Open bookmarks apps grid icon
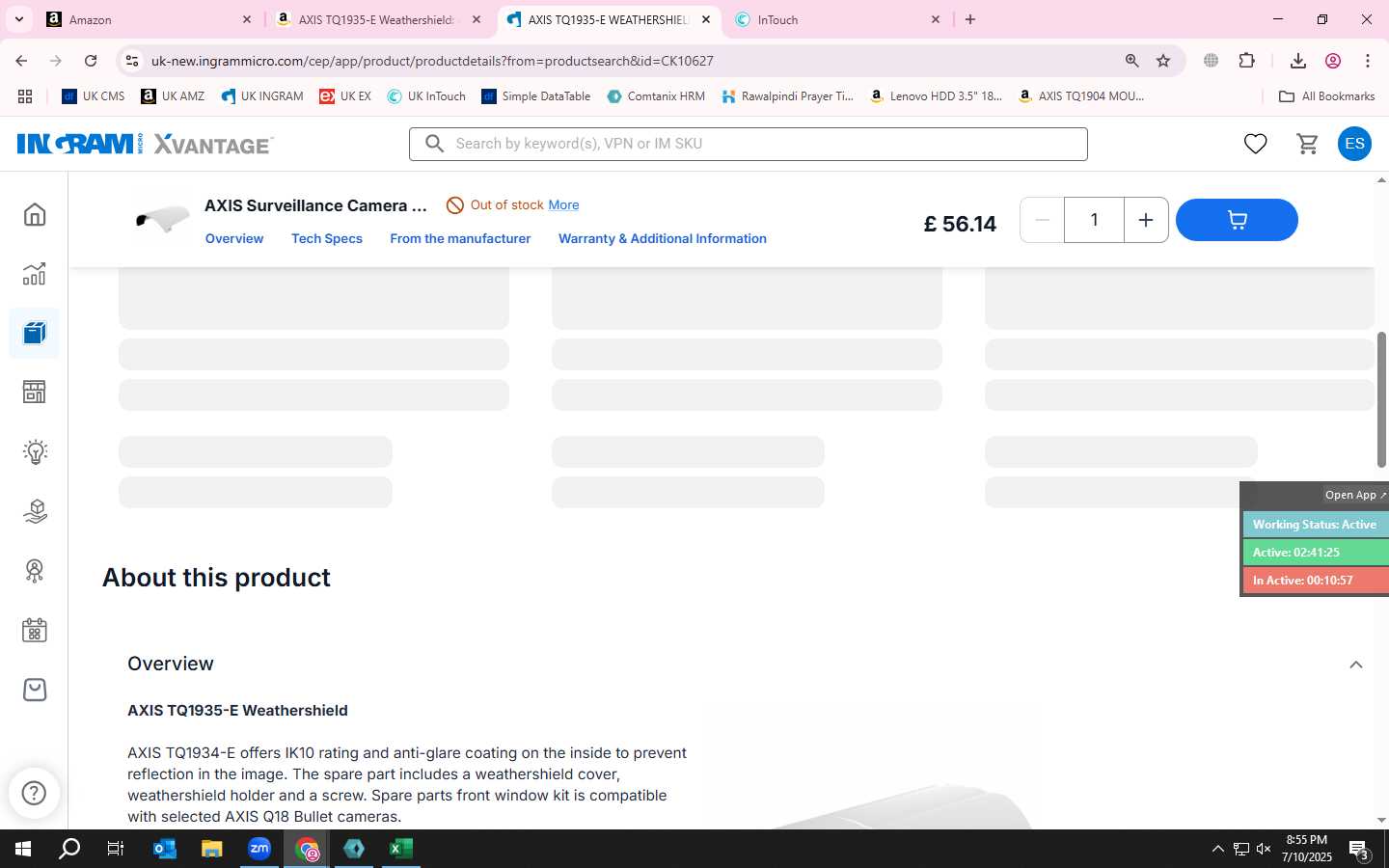Screen dimensions: 1389x868 [25, 96]
